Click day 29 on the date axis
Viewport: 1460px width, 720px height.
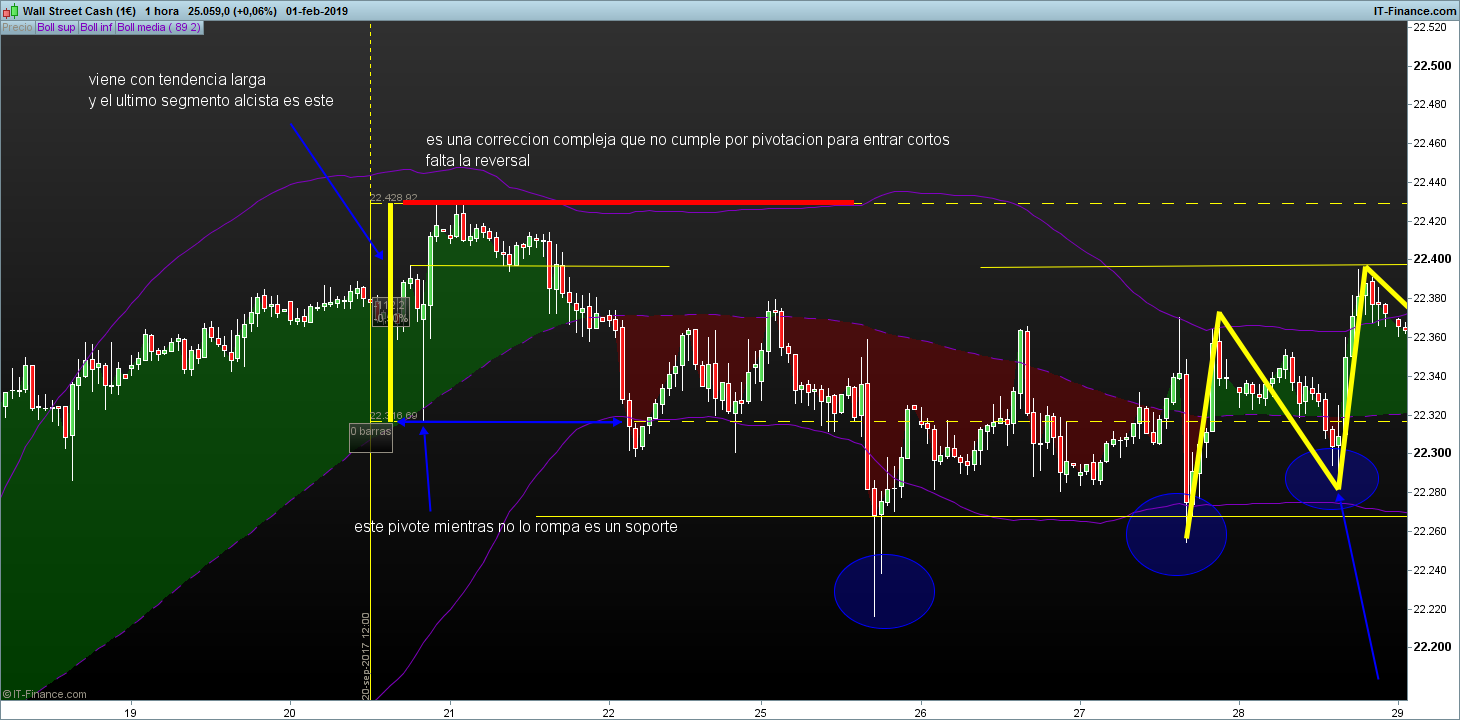1399,712
